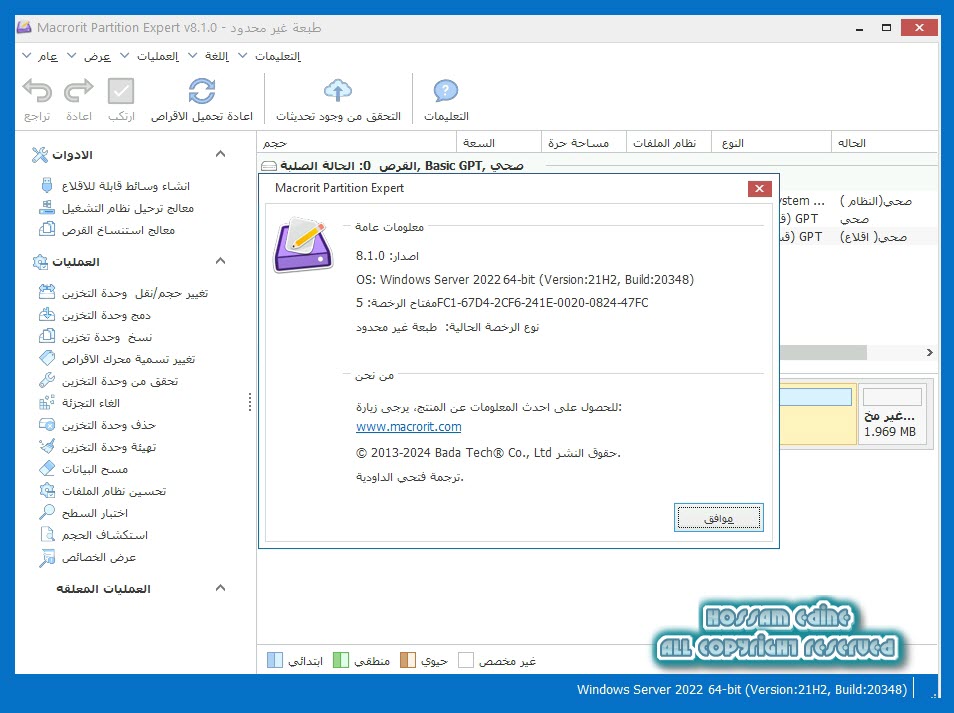
Task: Click the Format volume (تهيئة وحدة التخزين) icon
Action: (47, 446)
